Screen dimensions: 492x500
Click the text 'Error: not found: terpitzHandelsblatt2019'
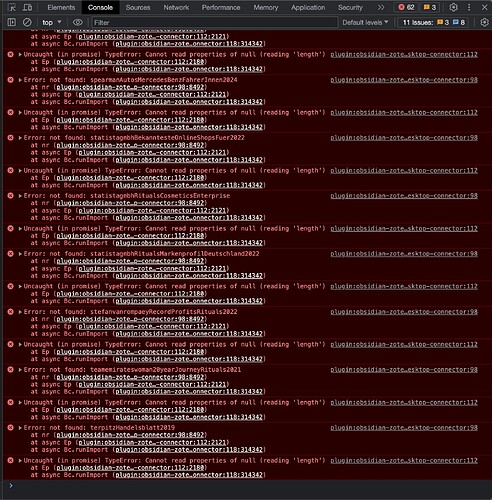coord(99,428)
